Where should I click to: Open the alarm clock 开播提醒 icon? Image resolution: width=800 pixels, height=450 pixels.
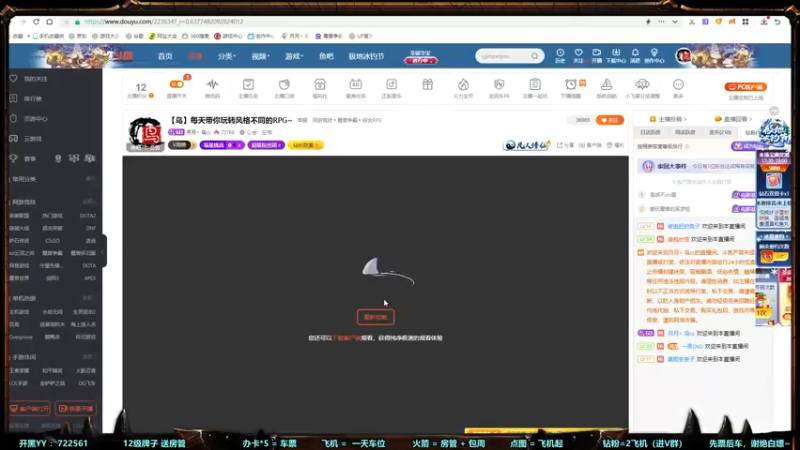point(571,88)
